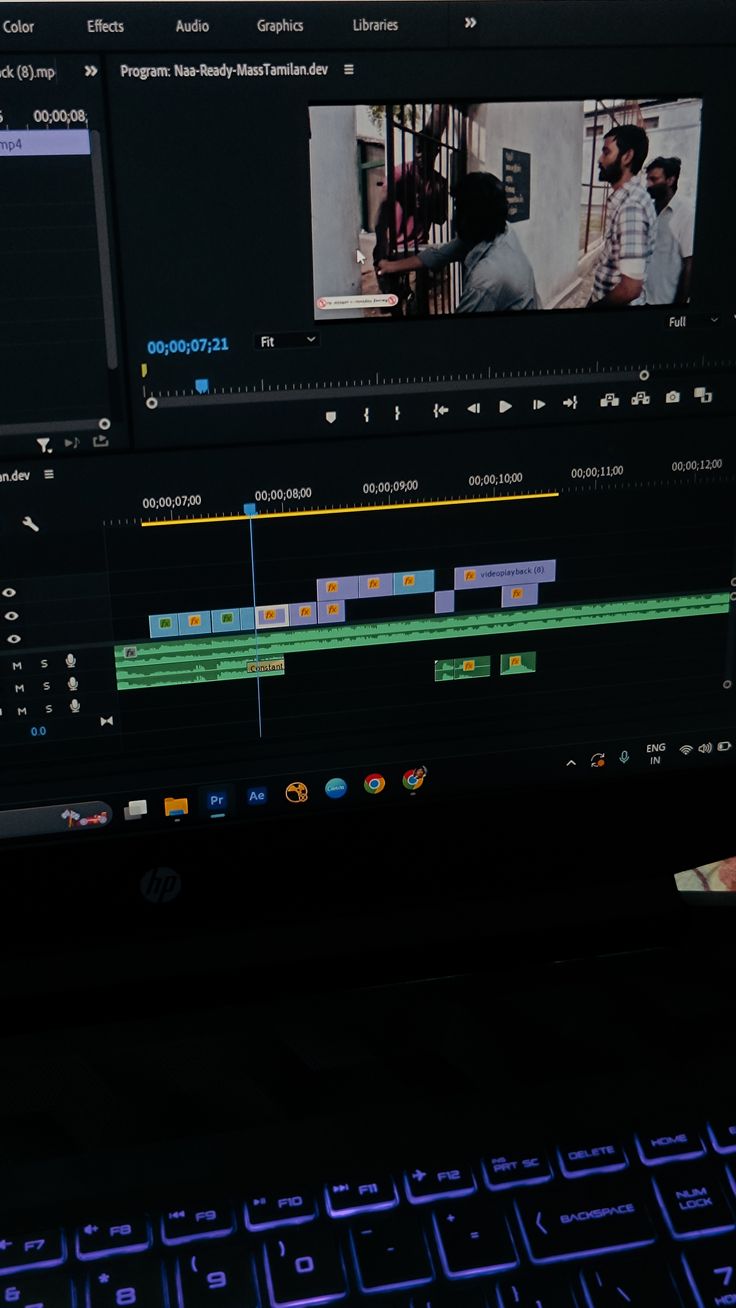Click the Add Marker icon
Screen dimensions: 736x1308
pyautogui.click(x=331, y=416)
